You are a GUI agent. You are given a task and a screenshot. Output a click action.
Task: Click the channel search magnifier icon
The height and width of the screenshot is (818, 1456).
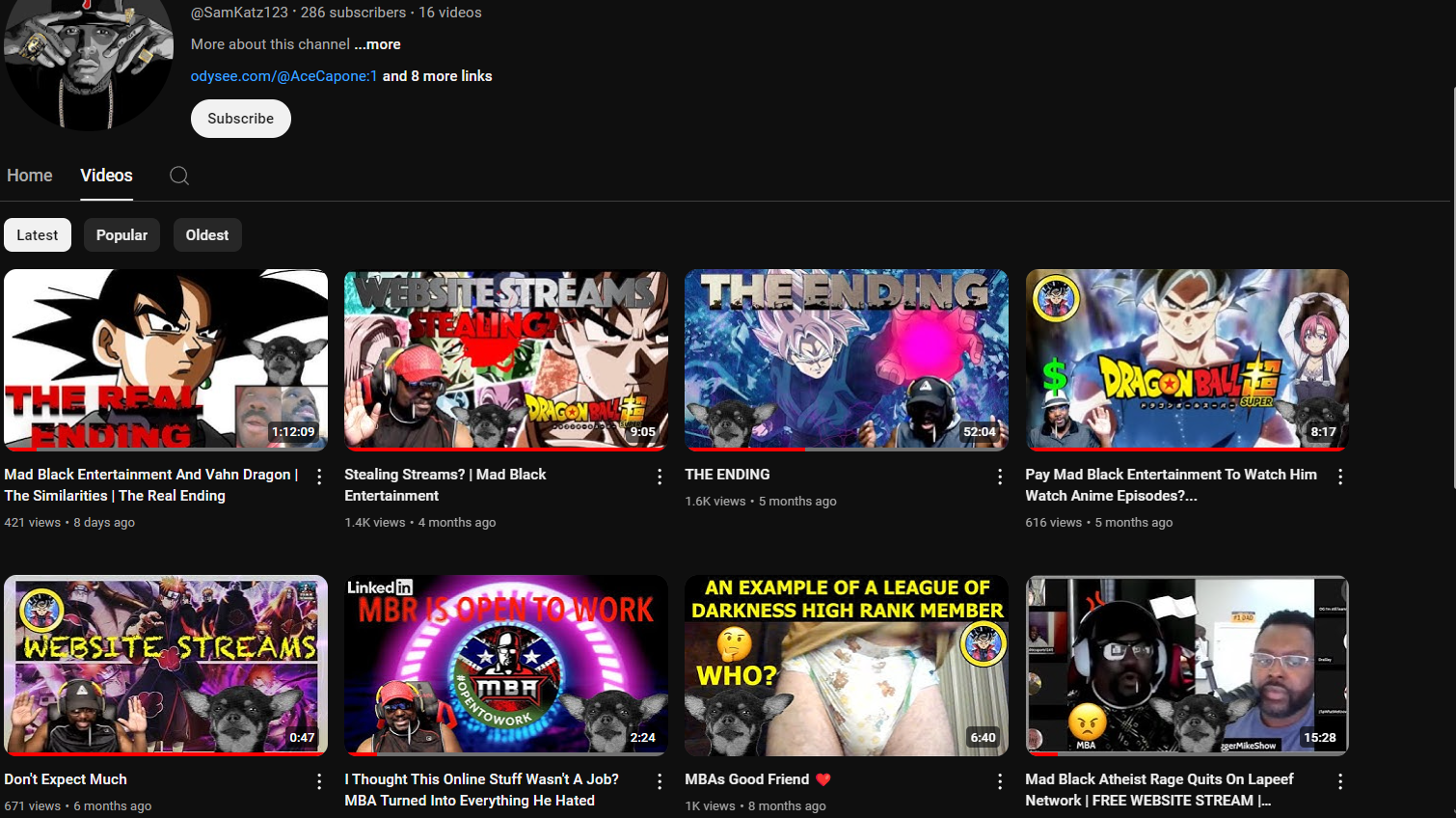click(179, 176)
